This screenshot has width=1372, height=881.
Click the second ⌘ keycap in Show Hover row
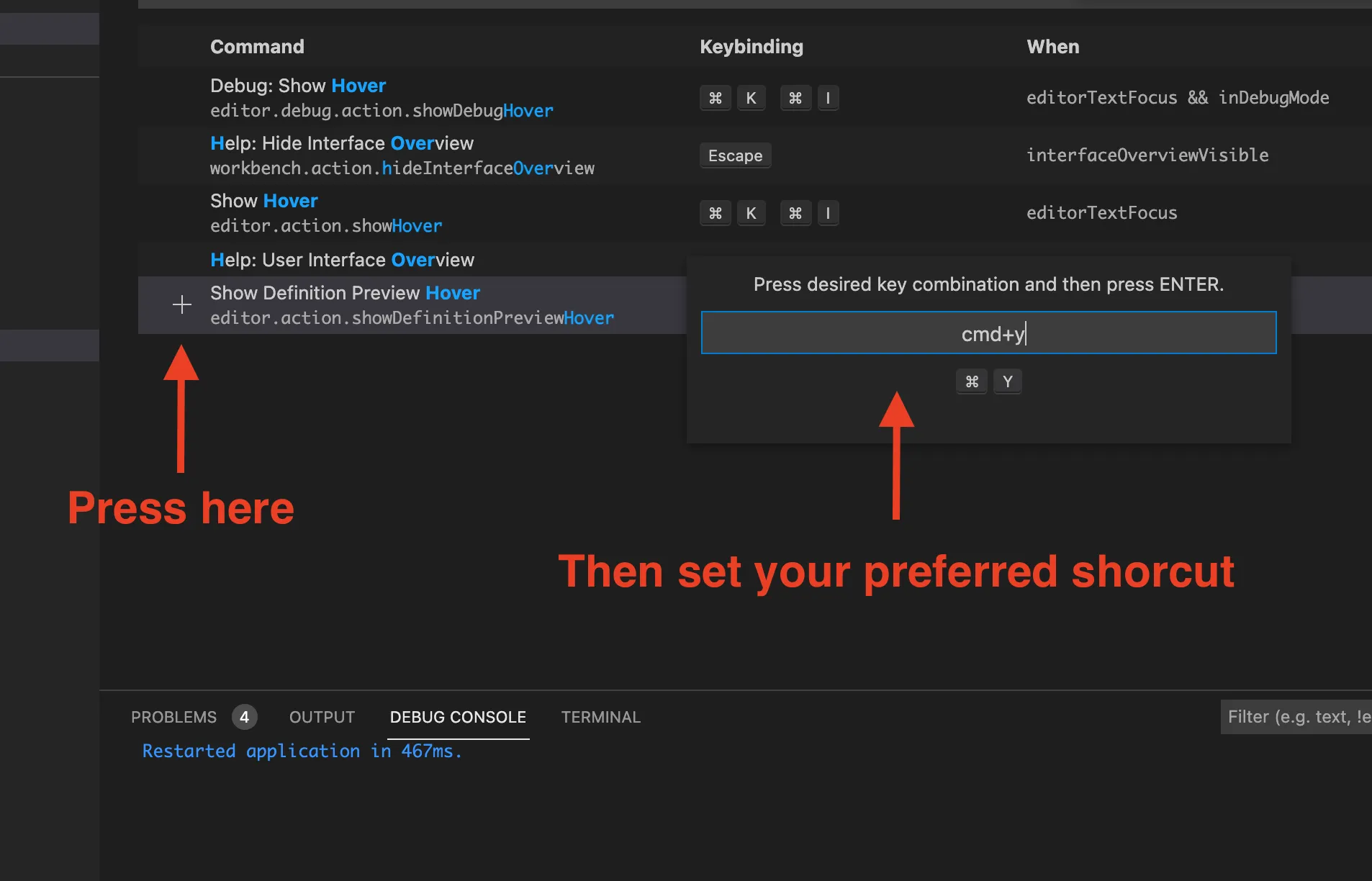[x=795, y=213]
